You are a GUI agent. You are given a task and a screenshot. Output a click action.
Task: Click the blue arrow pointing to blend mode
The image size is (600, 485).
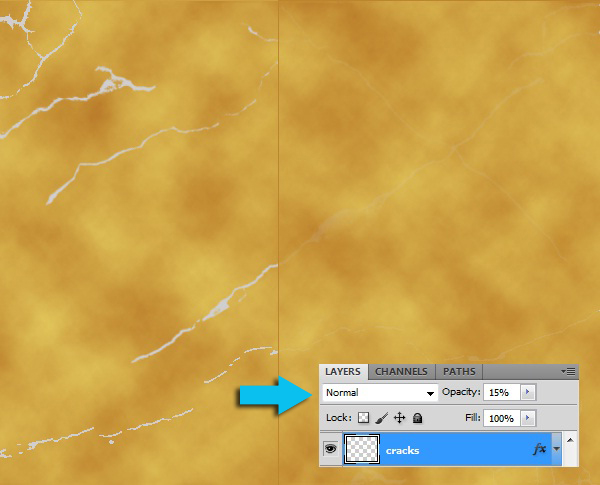click(x=273, y=395)
